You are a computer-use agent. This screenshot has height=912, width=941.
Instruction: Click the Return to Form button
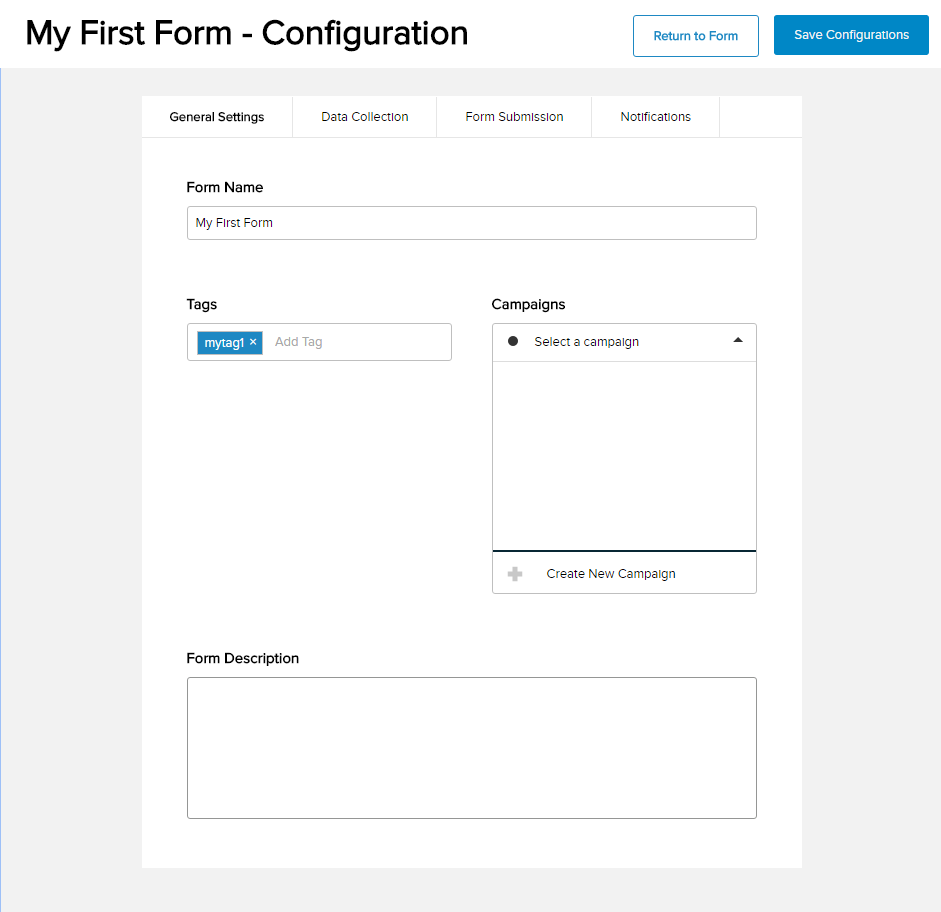pyautogui.click(x=696, y=36)
